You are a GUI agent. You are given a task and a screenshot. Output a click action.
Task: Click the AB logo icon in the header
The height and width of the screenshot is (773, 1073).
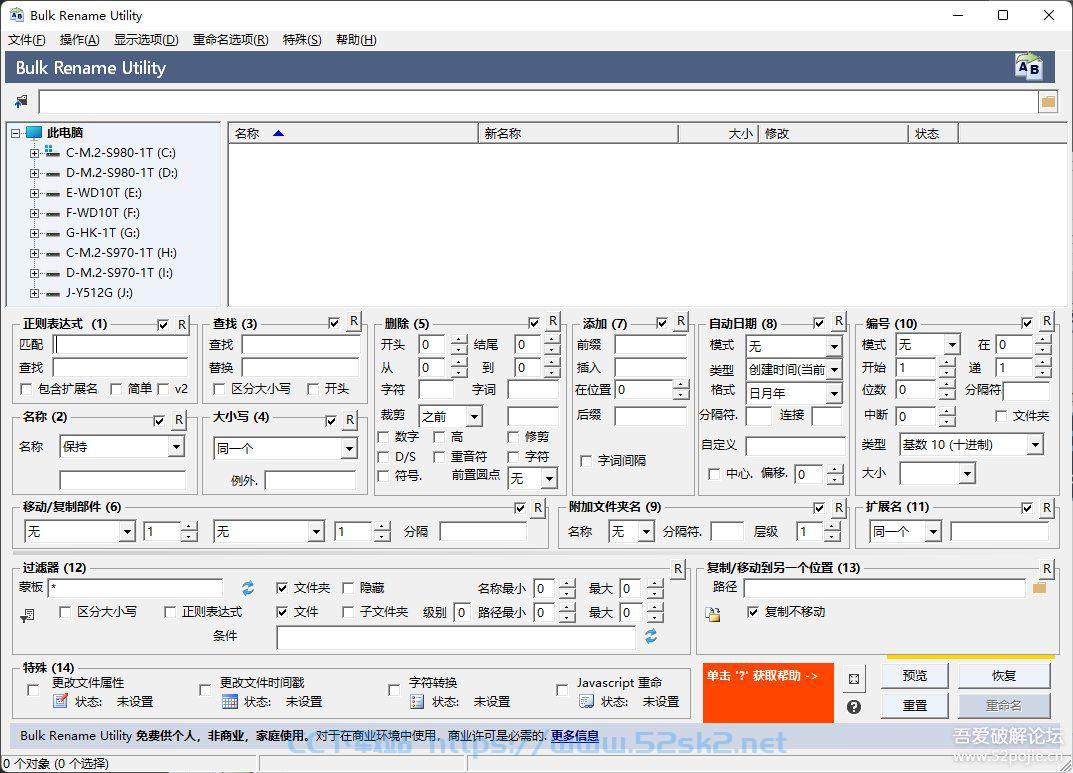1028,67
